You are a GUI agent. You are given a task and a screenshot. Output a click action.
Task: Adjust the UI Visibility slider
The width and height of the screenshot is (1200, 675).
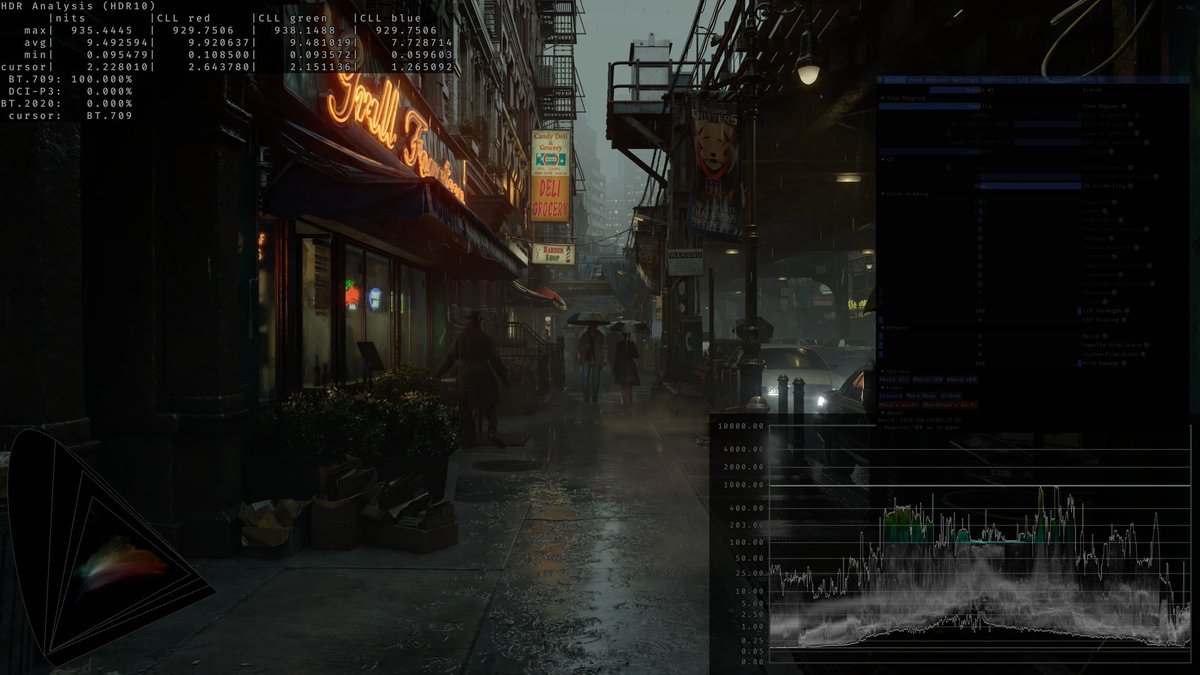click(980, 186)
